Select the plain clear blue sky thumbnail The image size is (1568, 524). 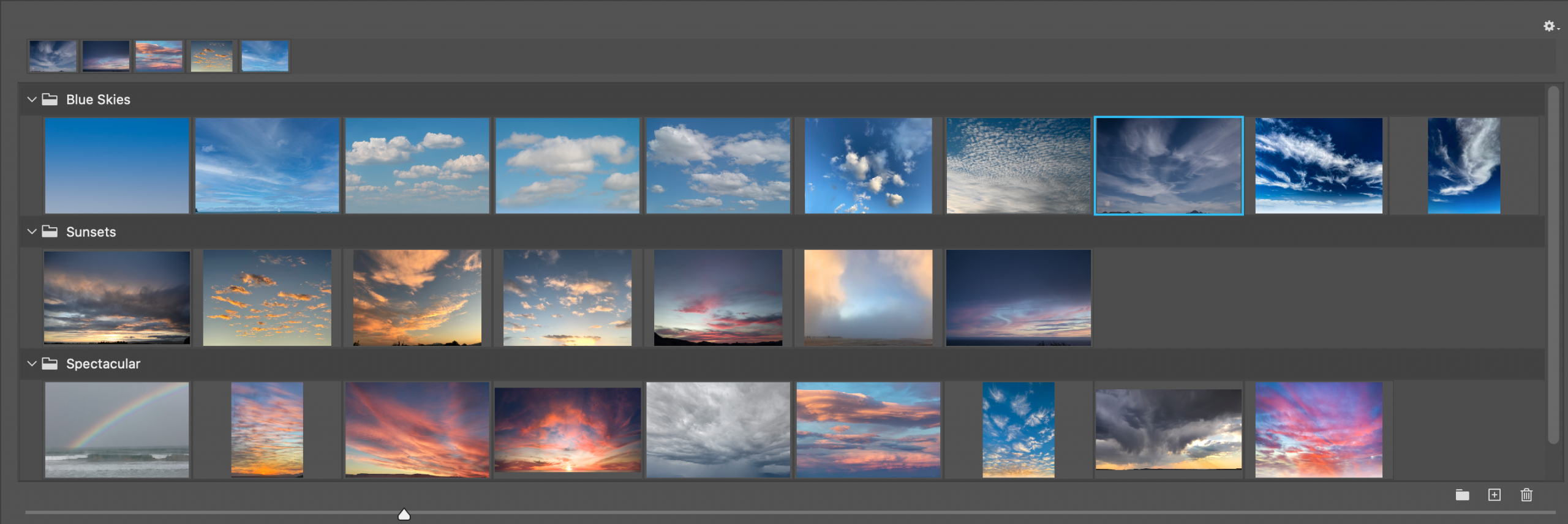tap(117, 165)
